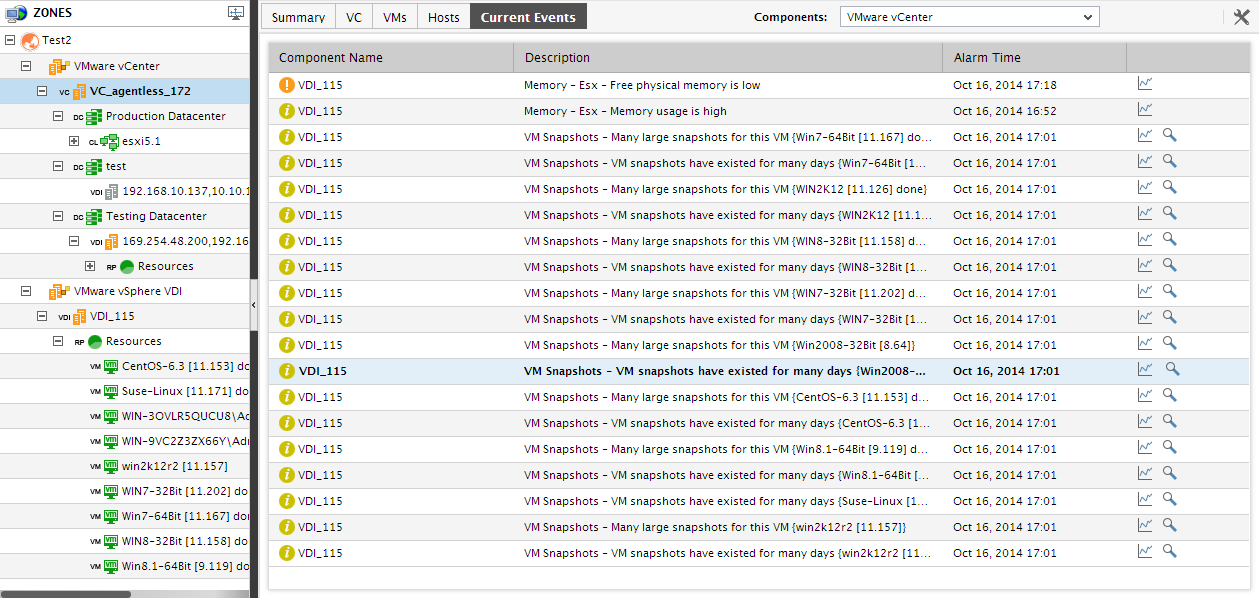The image size is (1259, 598).
Task: Collapse the Test2 zone node
Action: (x=10, y=41)
